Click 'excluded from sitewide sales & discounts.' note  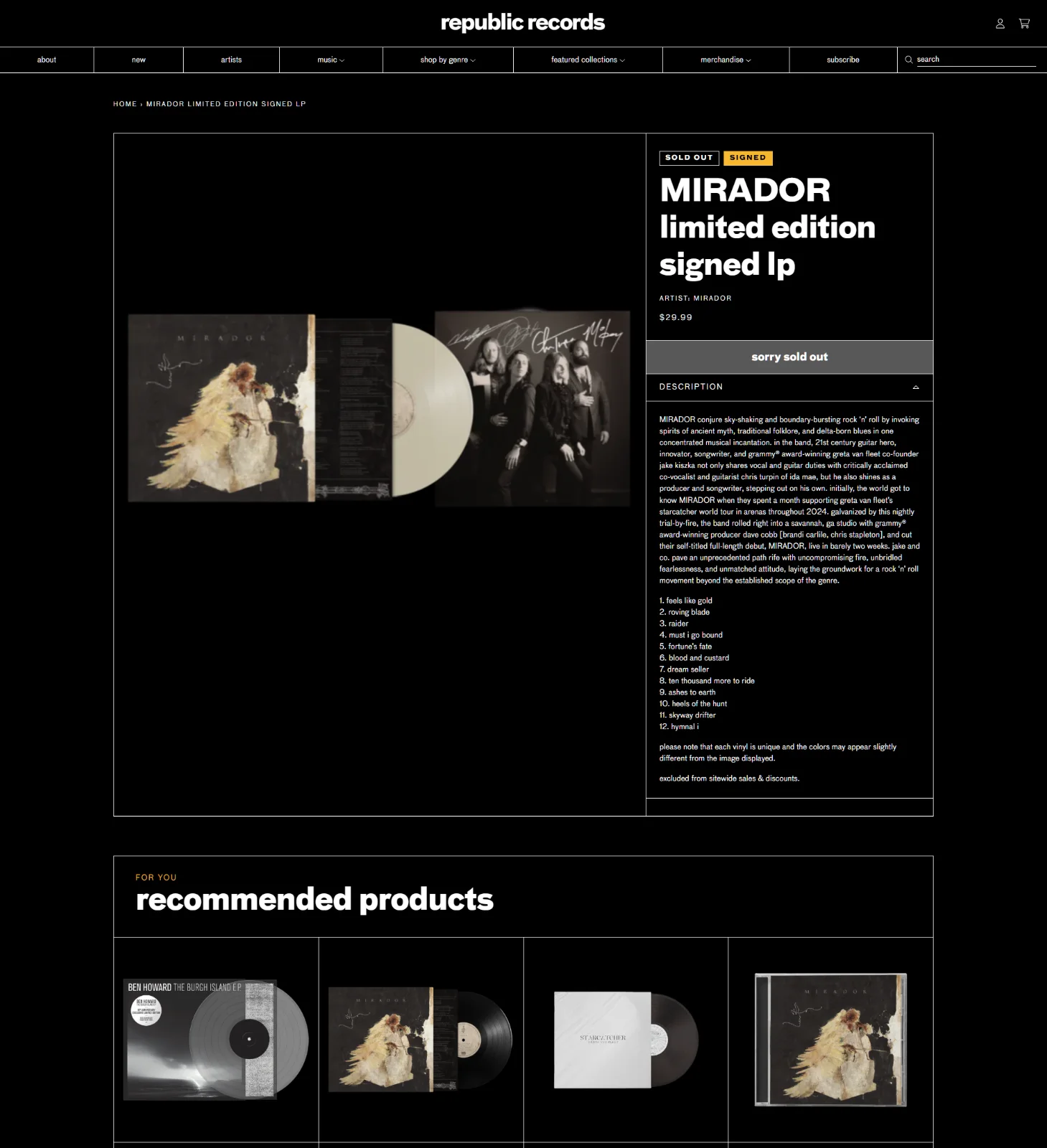pyautogui.click(x=729, y=778)
